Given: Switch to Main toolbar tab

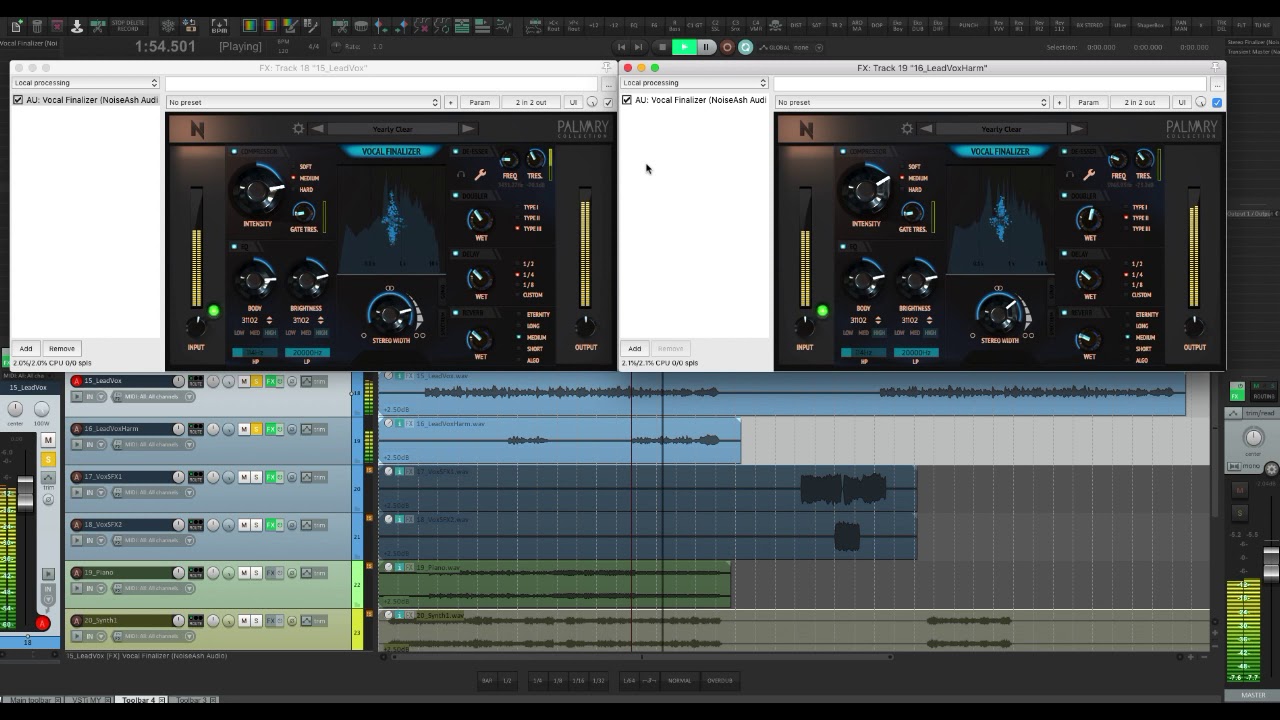Looking at the screenshot, I should (x=34, y=700).
